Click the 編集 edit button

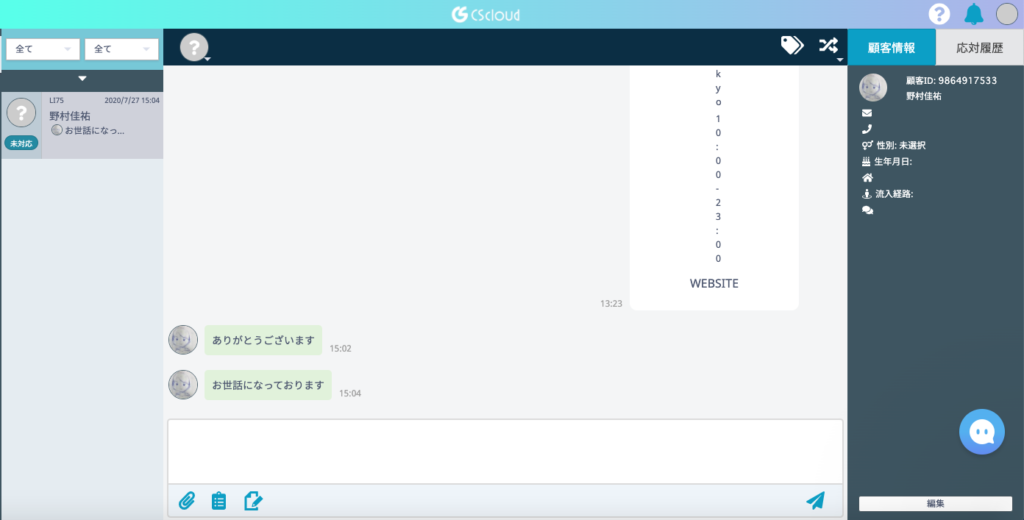pyautogui.click(x=935, y=504)
